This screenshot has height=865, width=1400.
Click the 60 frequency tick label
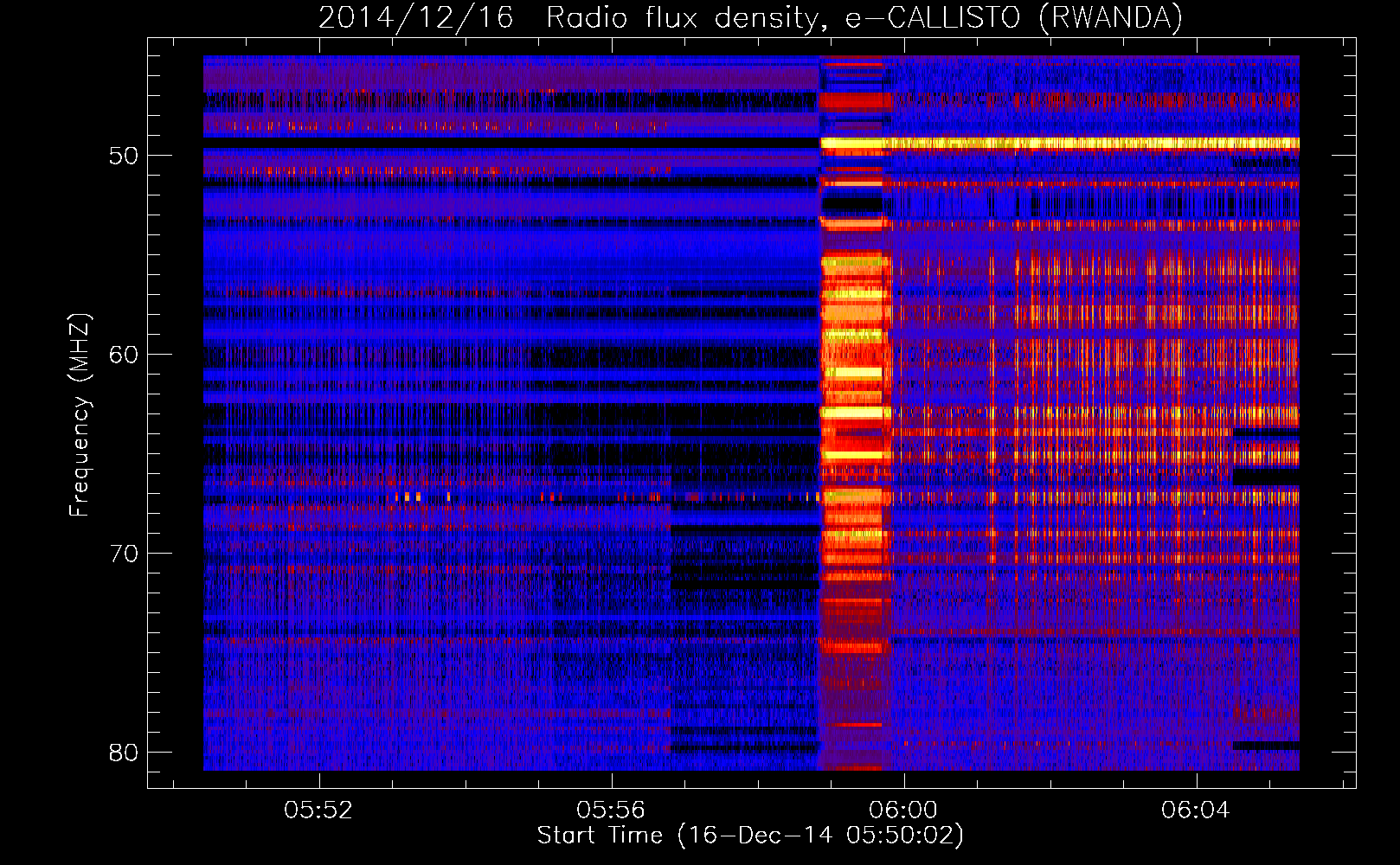[124, 356]
